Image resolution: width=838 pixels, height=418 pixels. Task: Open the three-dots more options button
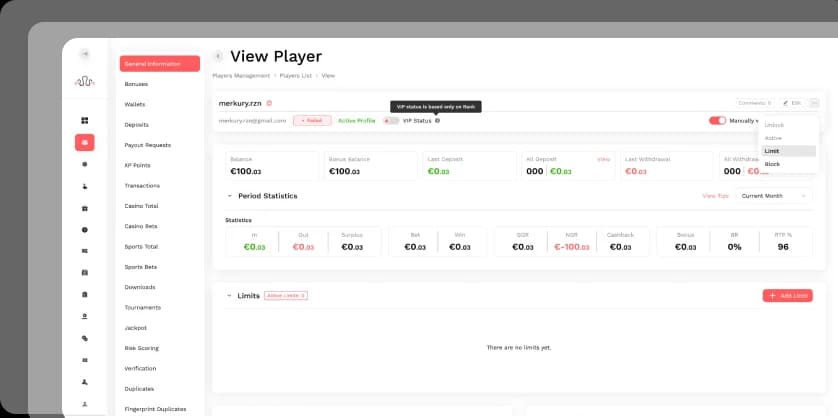click(x=814, y=103)
